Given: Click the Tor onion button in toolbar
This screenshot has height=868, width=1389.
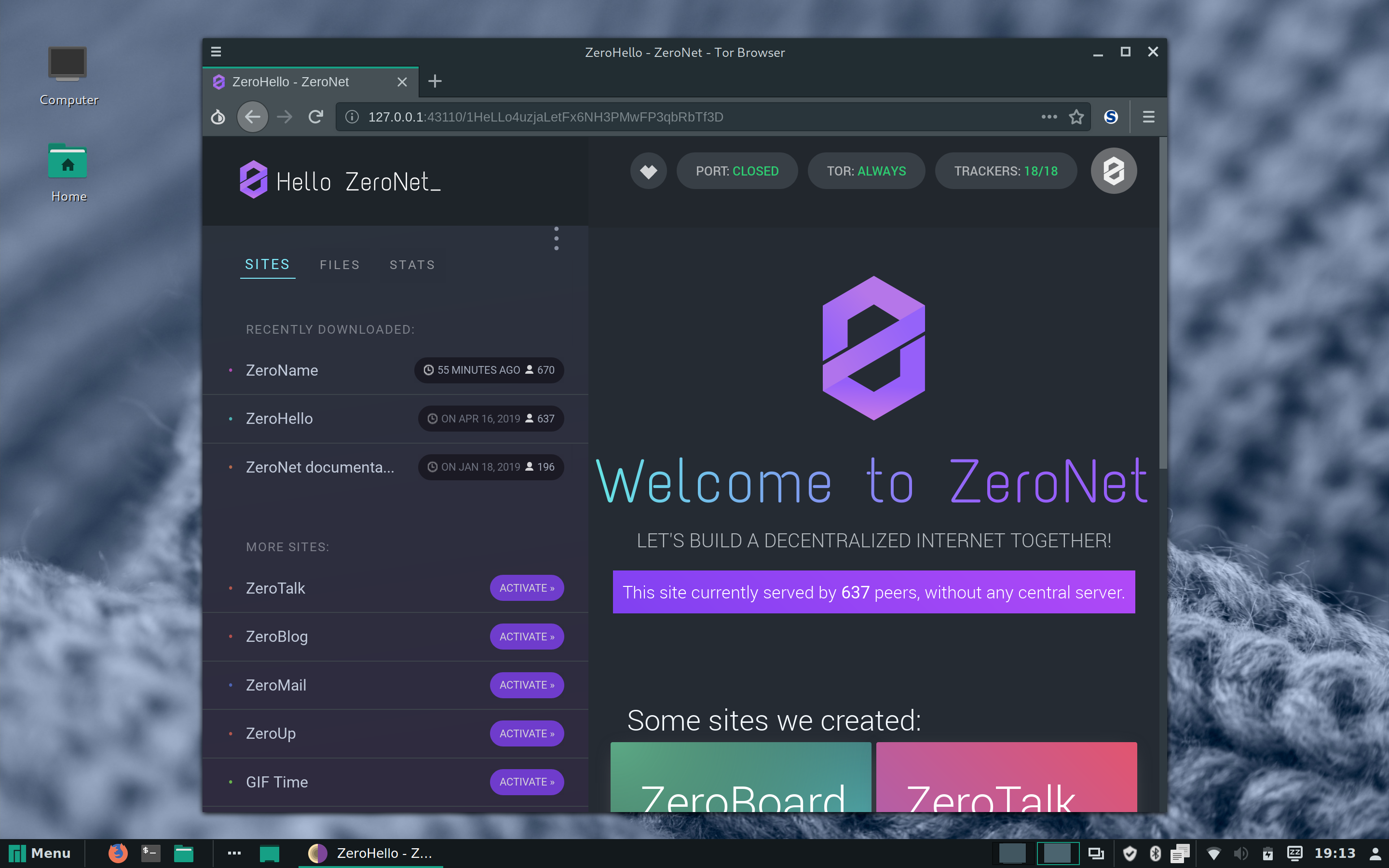Looking at the screenshot, I should tap(218, 117).
